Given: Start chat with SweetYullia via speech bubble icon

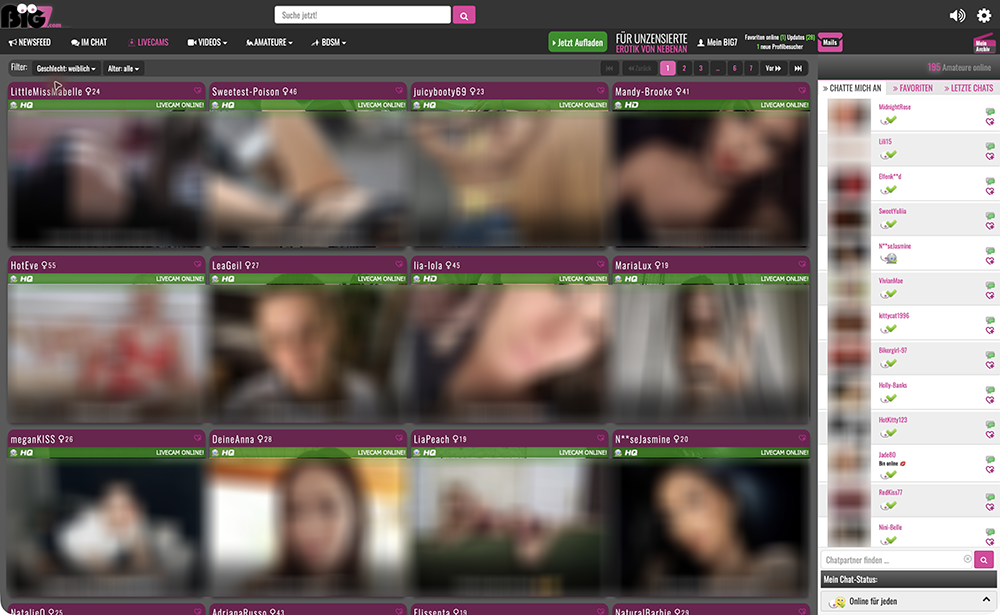Looking at the screenshot, I should 990,216.
